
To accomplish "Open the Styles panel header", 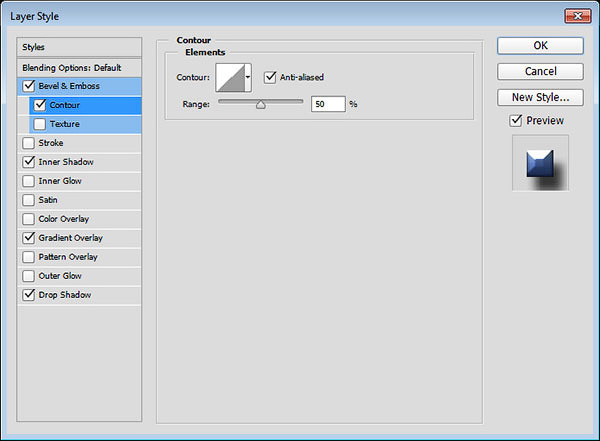I will (x=79, y=47).
